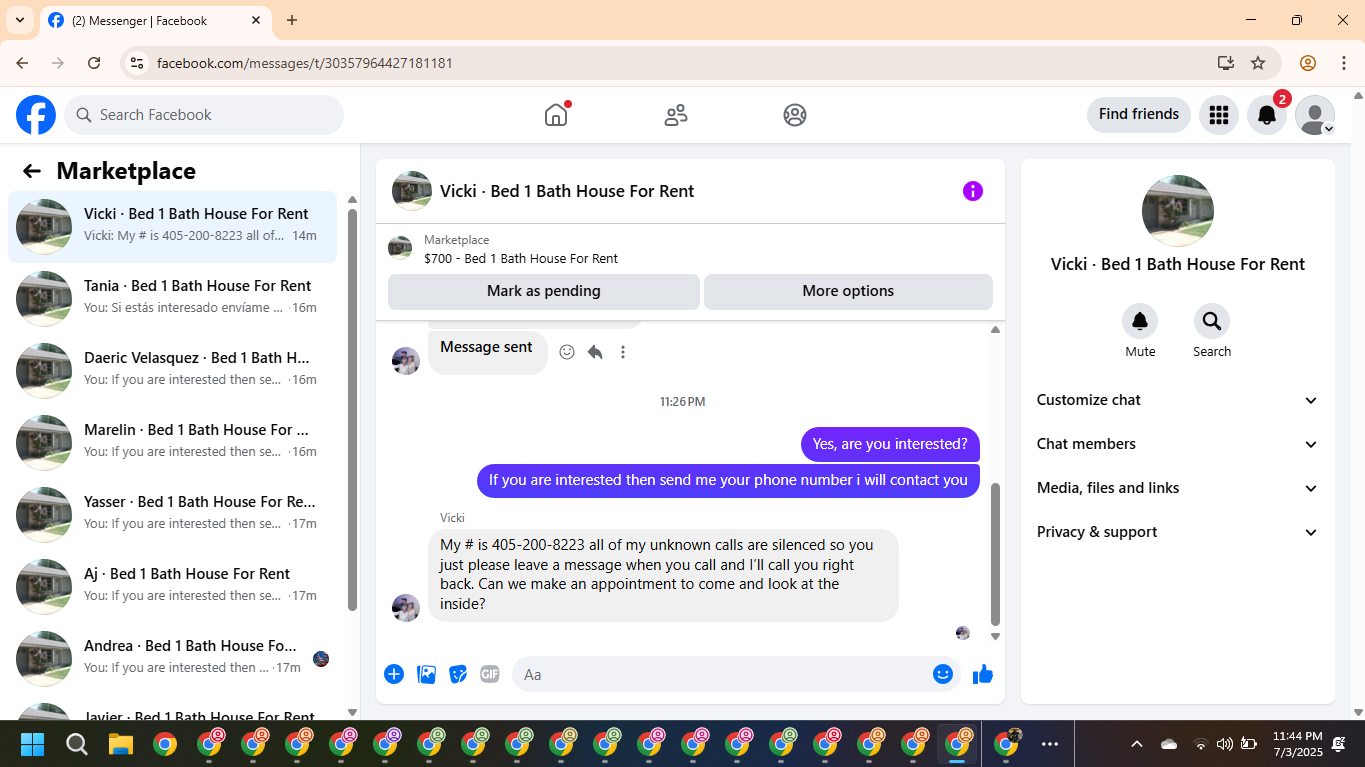Click More options button
1365x767 pixels.
click(848, 291)
